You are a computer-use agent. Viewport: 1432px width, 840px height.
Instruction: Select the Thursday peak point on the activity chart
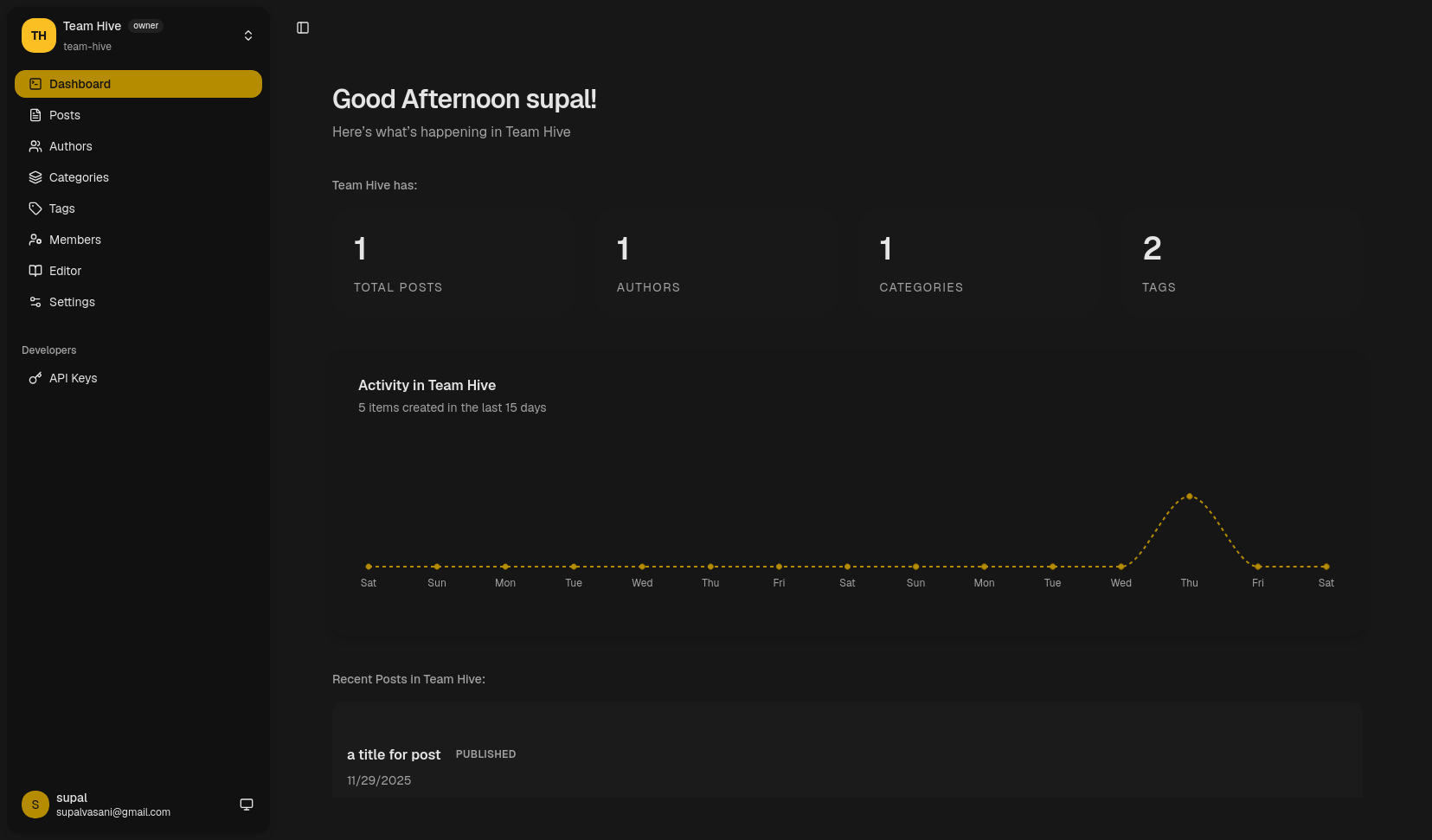1189,496
